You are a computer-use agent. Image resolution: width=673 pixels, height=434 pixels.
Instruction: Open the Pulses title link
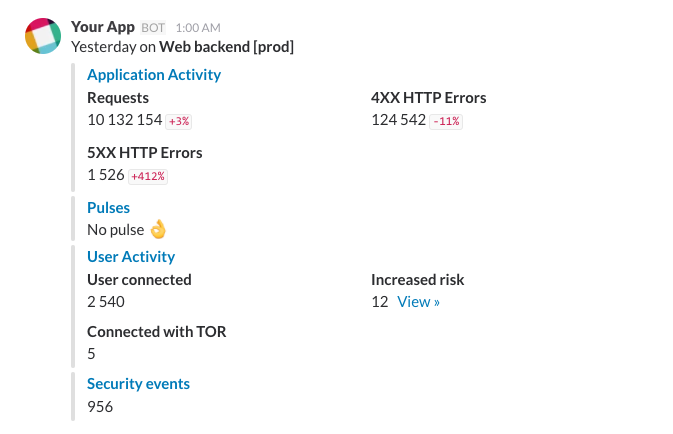click(108, 208)
